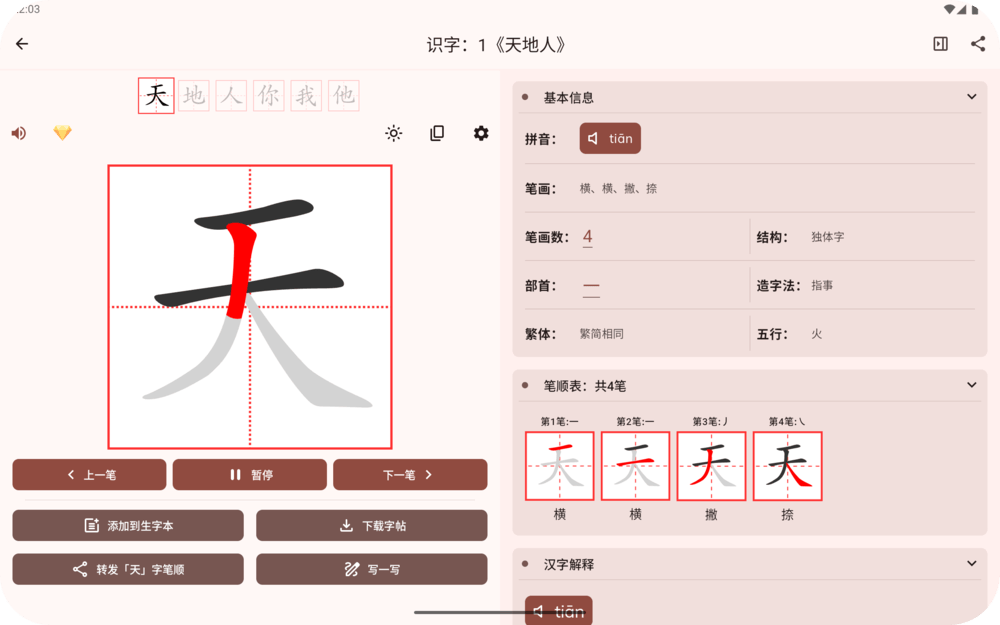Image resolution: width=1000 pixels, height=625 pixels.
Task: Mute or play character pronunciation speaker icon
Action: click(x=18, y=133)
